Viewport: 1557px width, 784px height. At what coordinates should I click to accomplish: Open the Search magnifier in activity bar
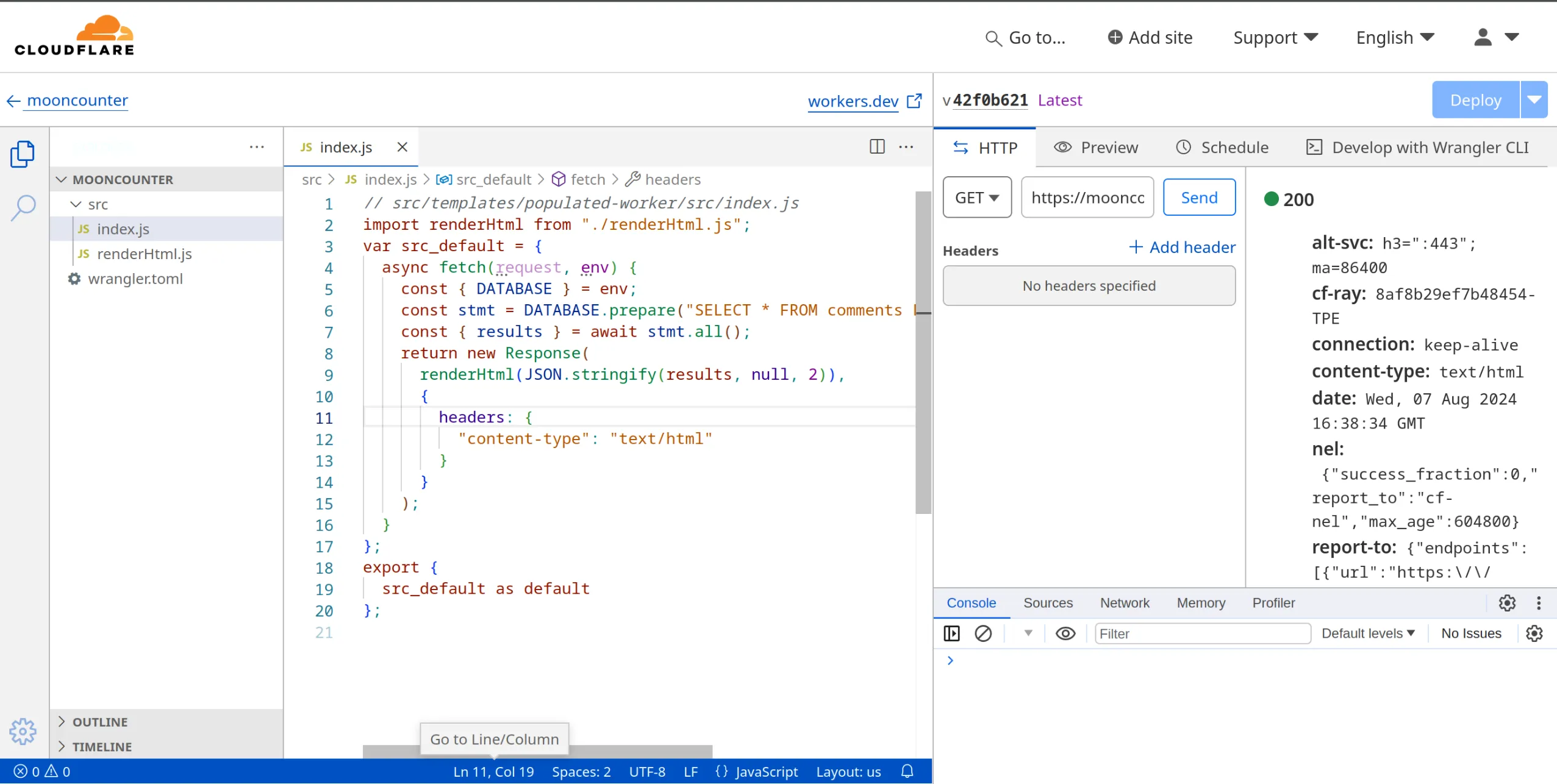click(23, 207)
